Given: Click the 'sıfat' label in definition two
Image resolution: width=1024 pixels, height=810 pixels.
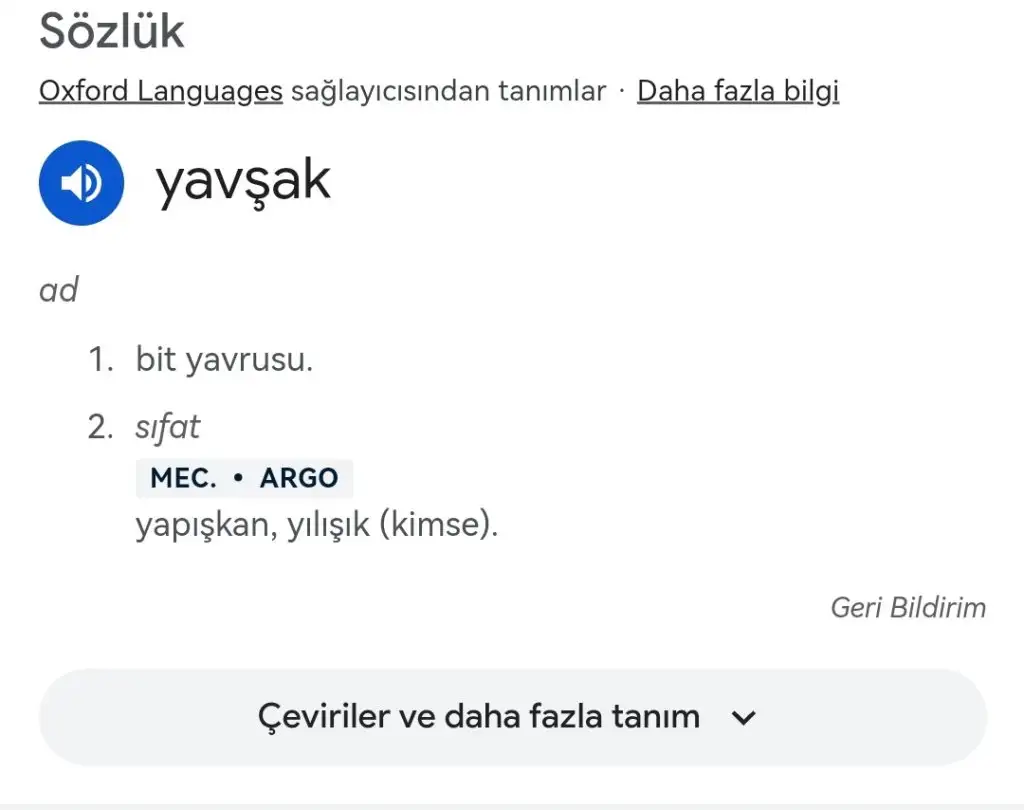Looking at the screenshot, I should 167,427.
